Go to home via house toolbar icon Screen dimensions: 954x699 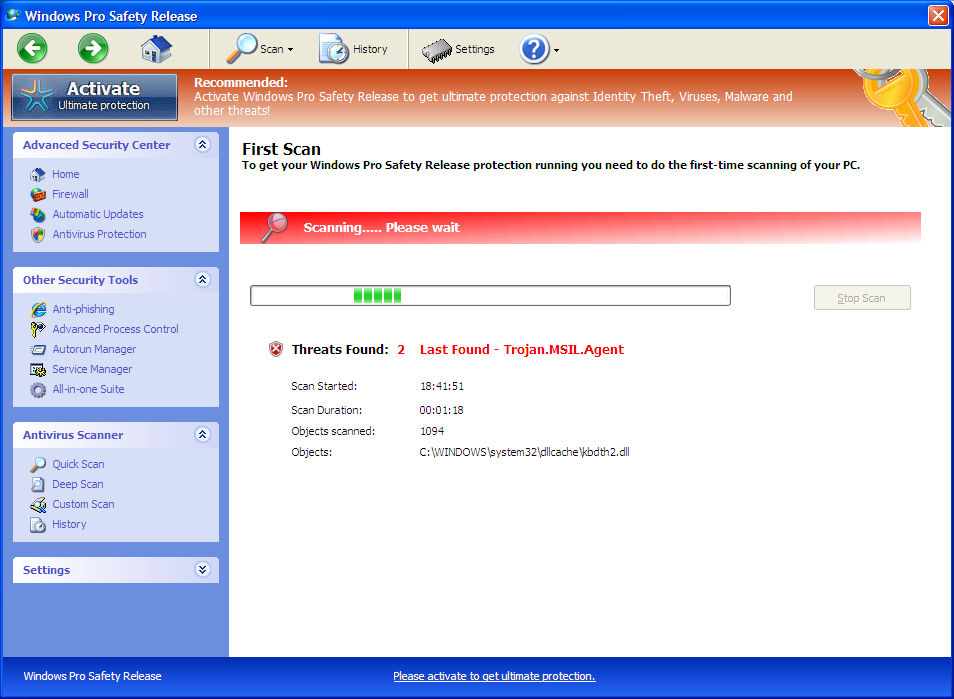tap(156, 49)
